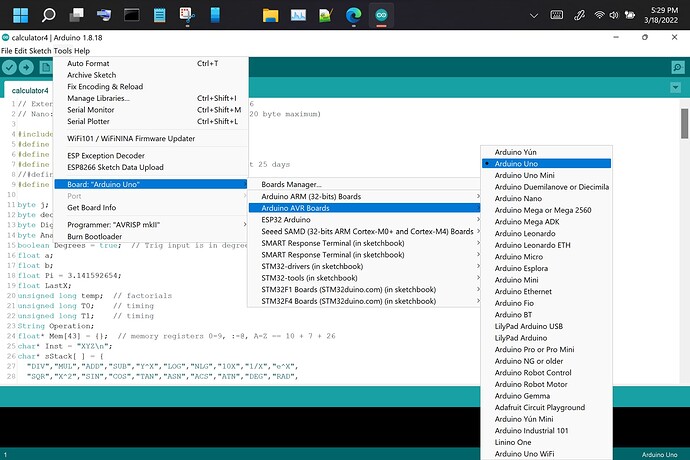
Task: Click the taskbar Search magnifier icon
Action: coord(49,16)
